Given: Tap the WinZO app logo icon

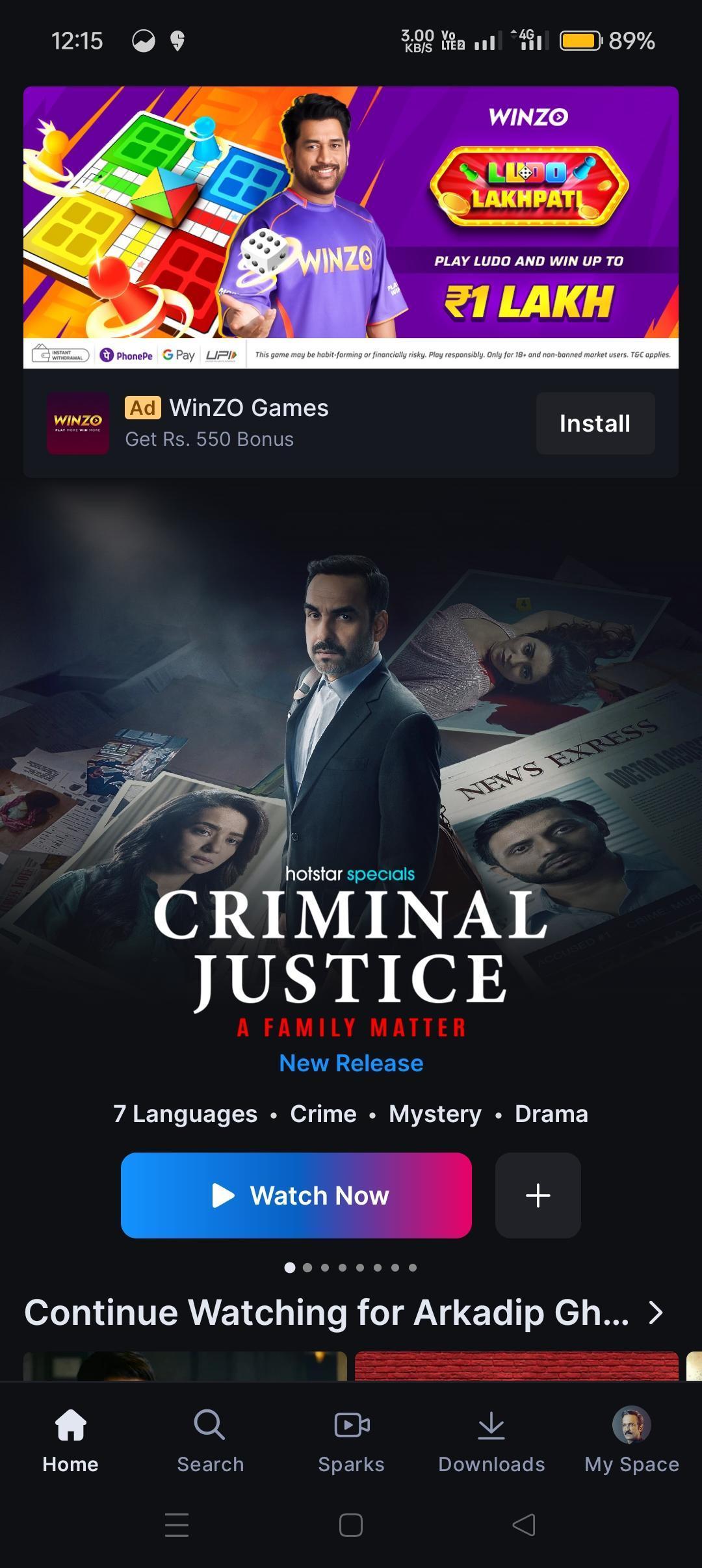Looking at the screenshot, I should (x=78, y=423).
